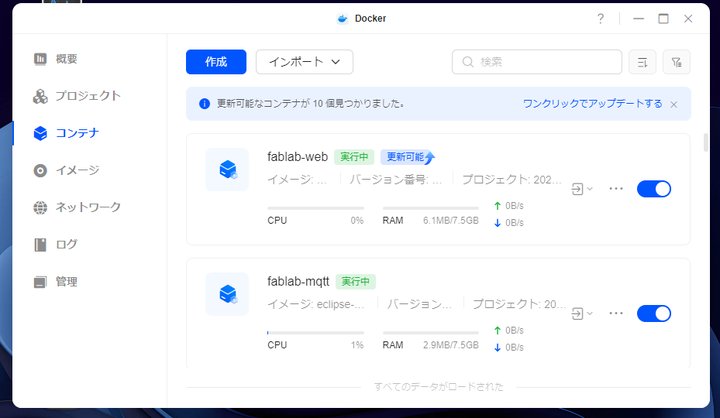
Task: Open more options for fablab-web
Action: (x=616, y=189)
